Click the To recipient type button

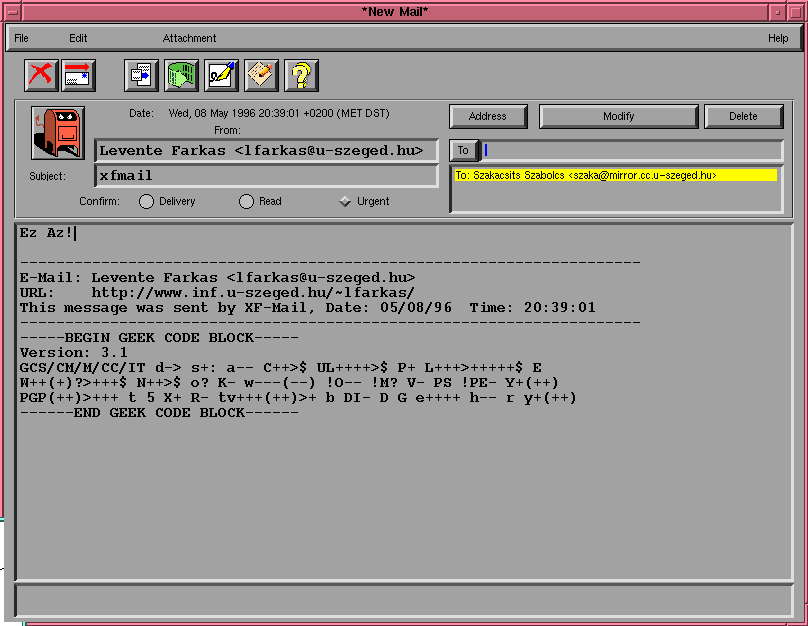(x=463, y=150)
